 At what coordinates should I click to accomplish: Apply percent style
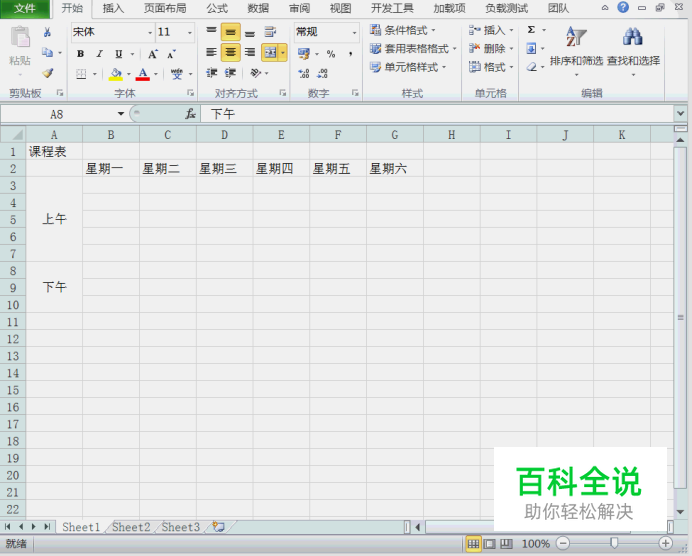click(x=331, y=54)
